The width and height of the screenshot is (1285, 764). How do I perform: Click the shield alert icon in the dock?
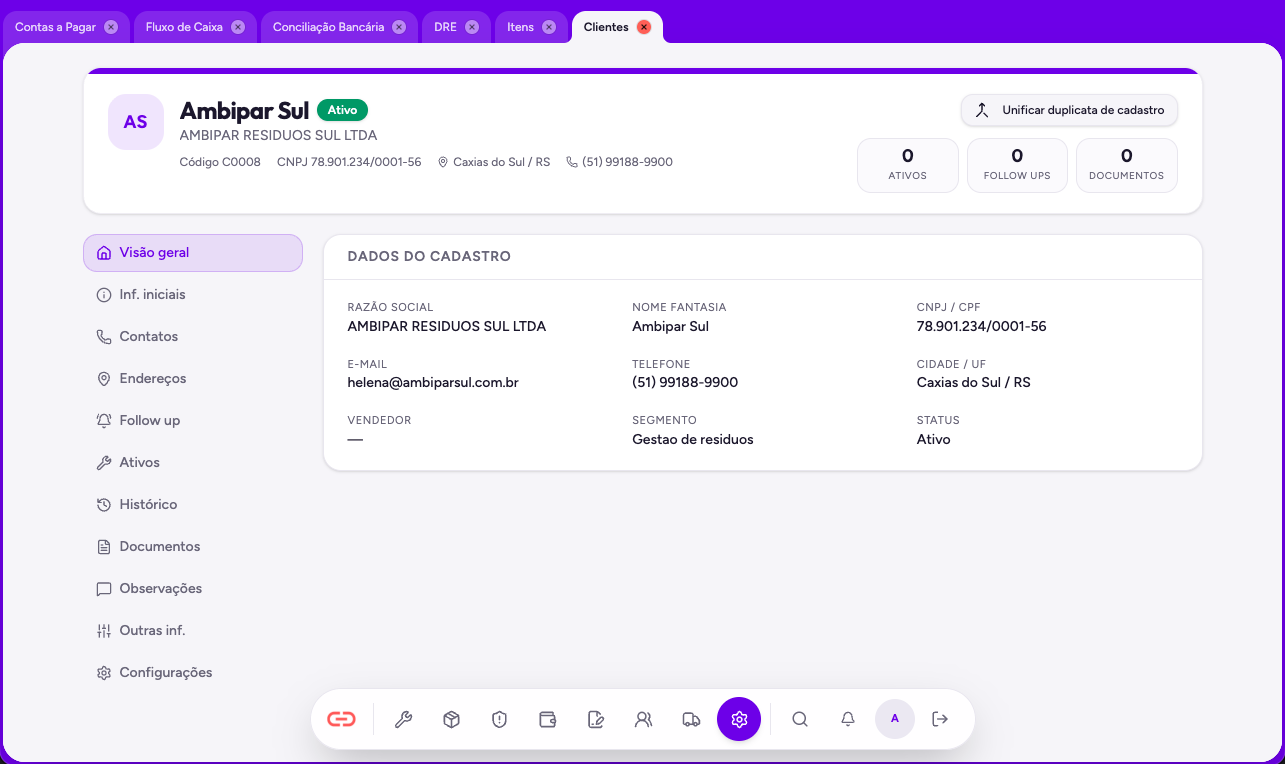click(x=500, y=719)
